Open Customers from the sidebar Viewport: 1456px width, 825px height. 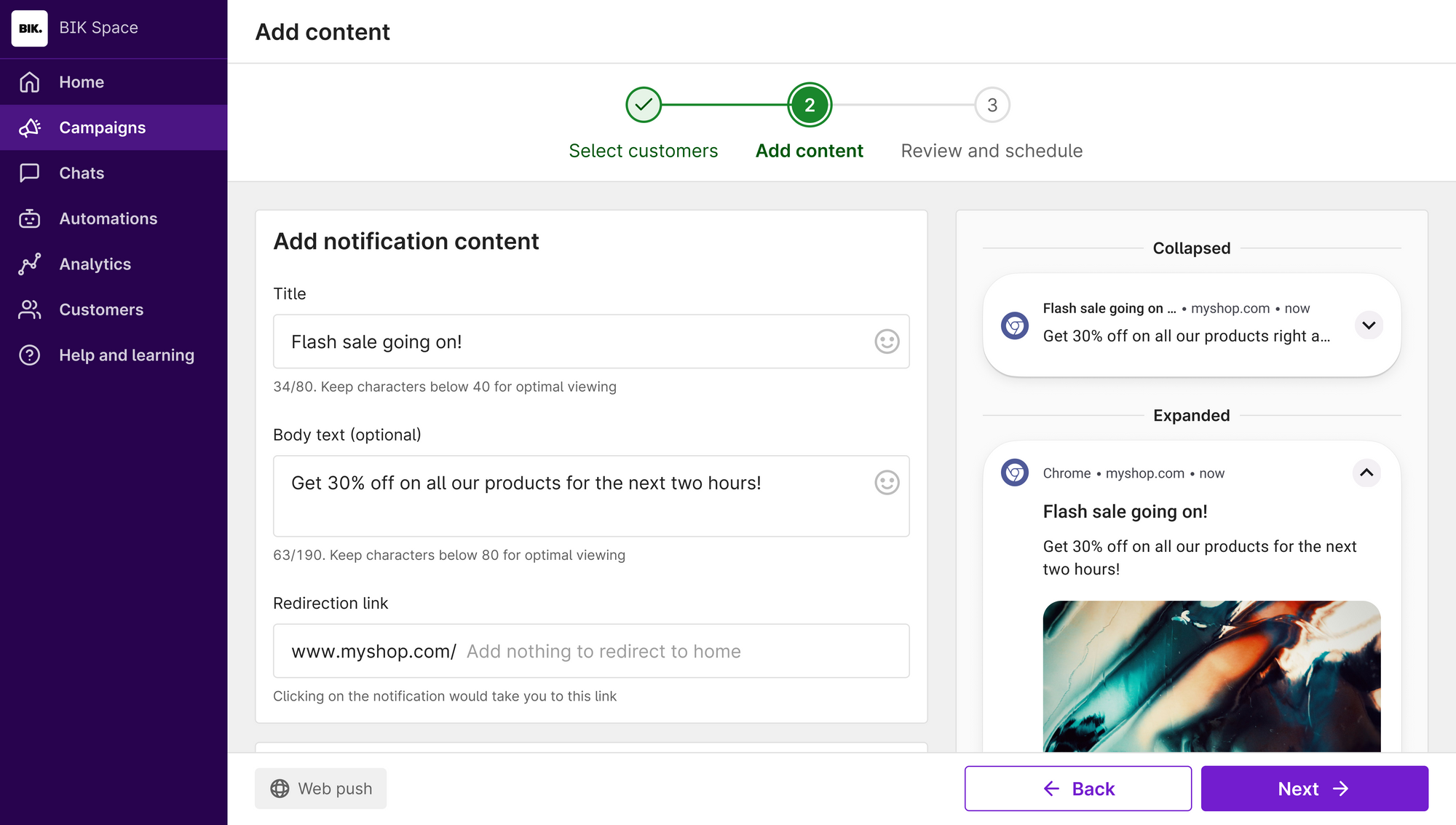tap(101, 309)
